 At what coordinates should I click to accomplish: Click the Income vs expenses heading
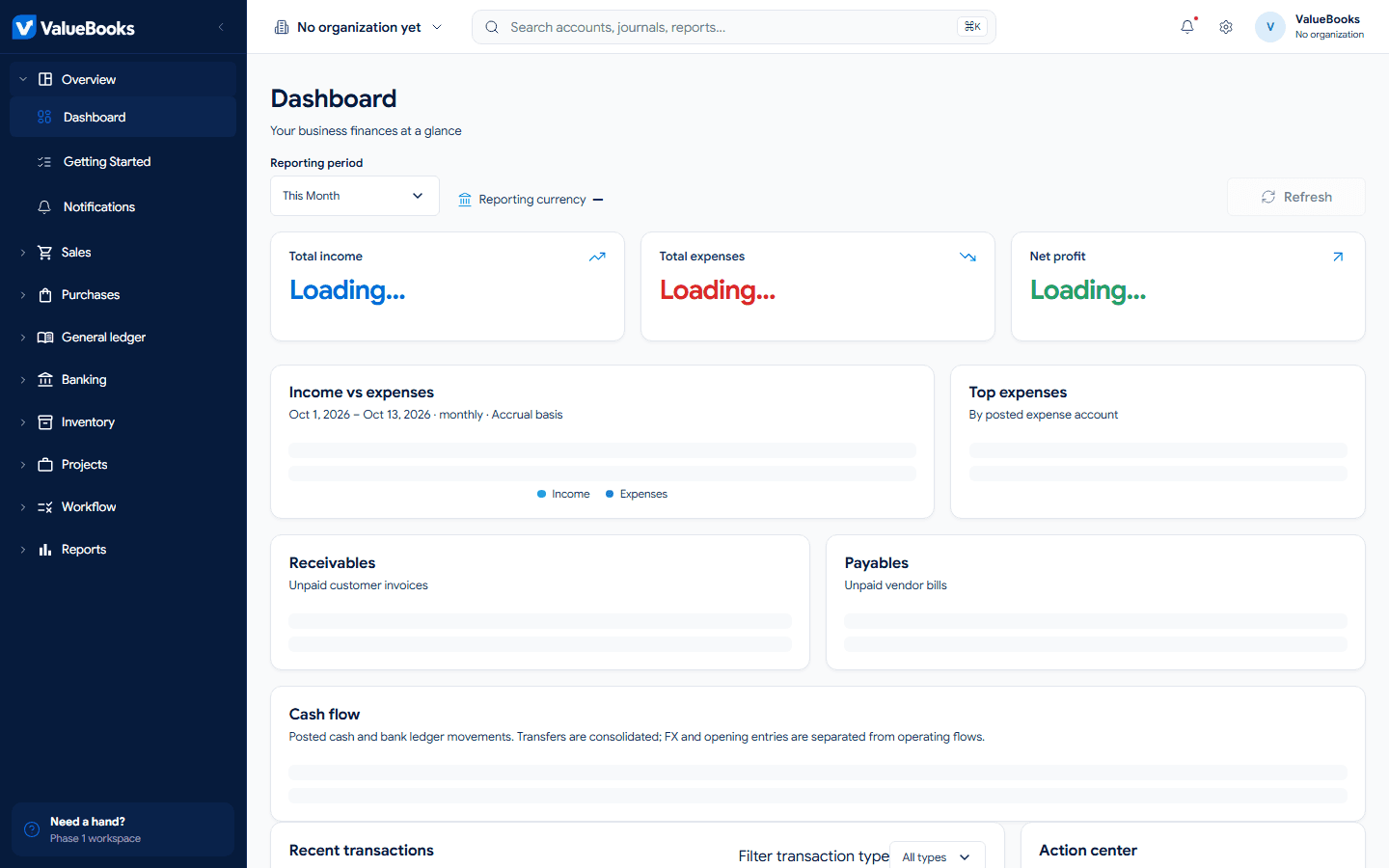pos(362,393)
